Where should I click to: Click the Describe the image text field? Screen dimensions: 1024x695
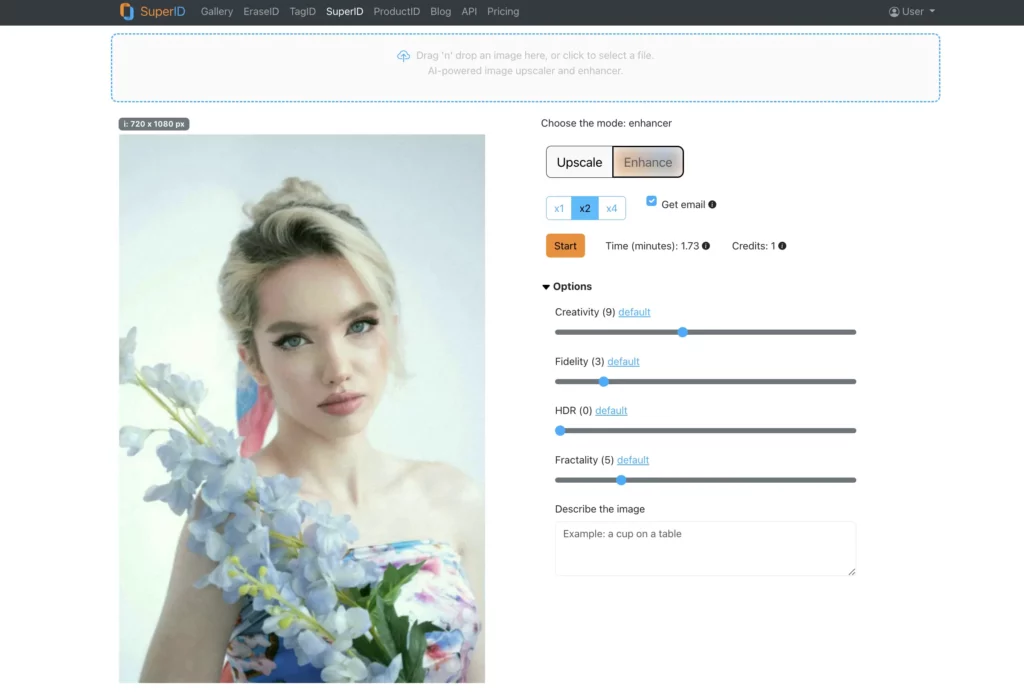click(705, 548)
